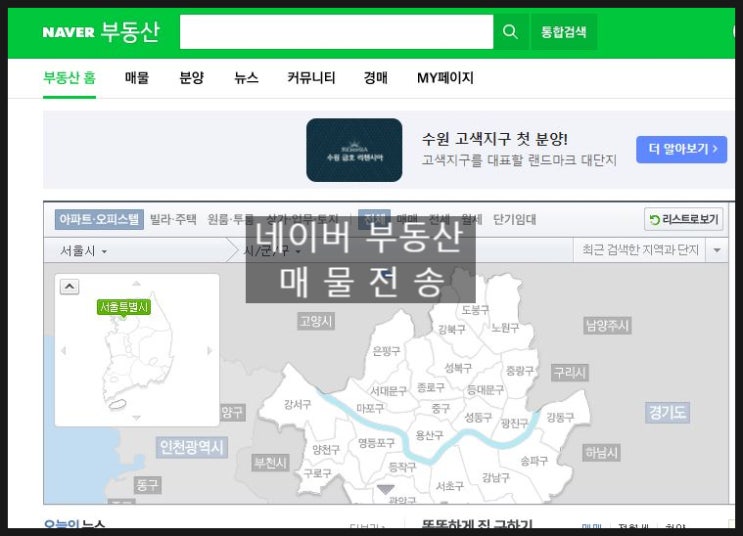
Task: Open the 최근 검색한 지역과 단지 dropdown
Action: [640, 250]
